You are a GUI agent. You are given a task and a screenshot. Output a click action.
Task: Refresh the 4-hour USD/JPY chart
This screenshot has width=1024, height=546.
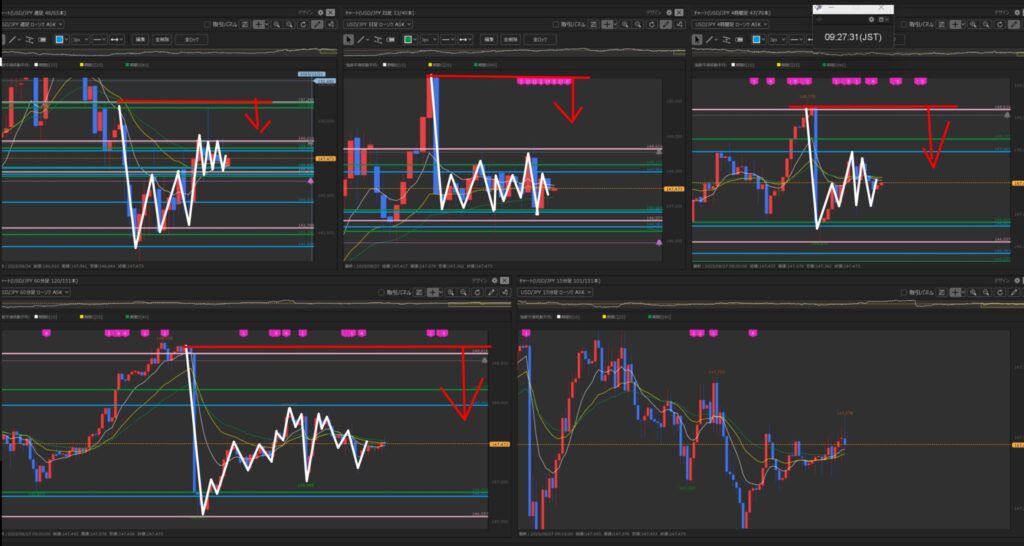point(1000,24)
